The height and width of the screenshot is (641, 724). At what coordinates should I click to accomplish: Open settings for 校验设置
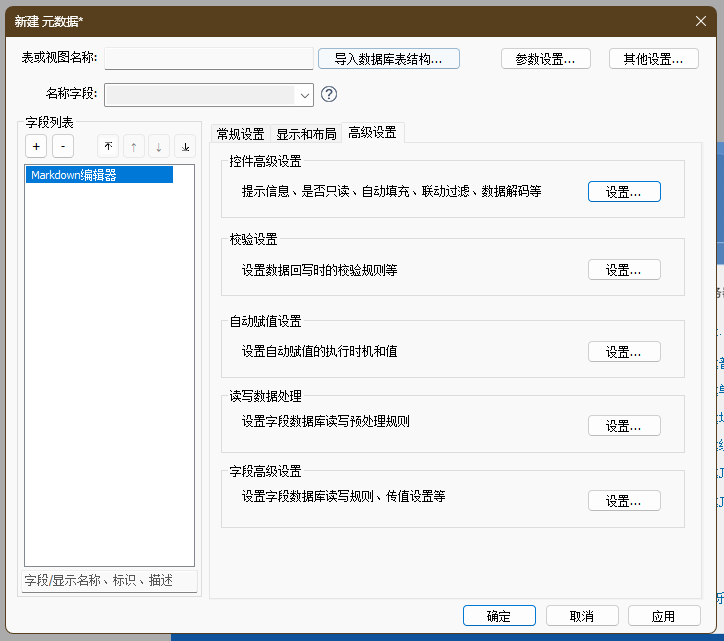coord(624,270)
